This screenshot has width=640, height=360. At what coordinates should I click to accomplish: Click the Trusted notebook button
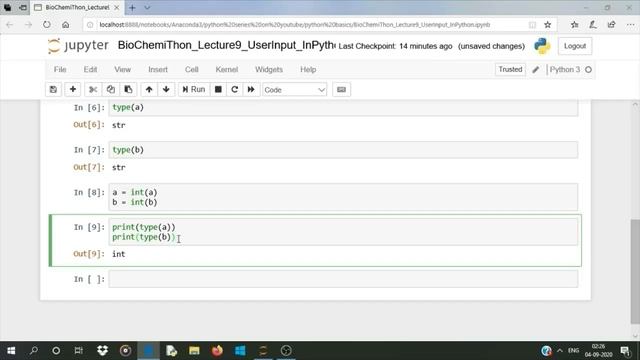tap(510, 69)
